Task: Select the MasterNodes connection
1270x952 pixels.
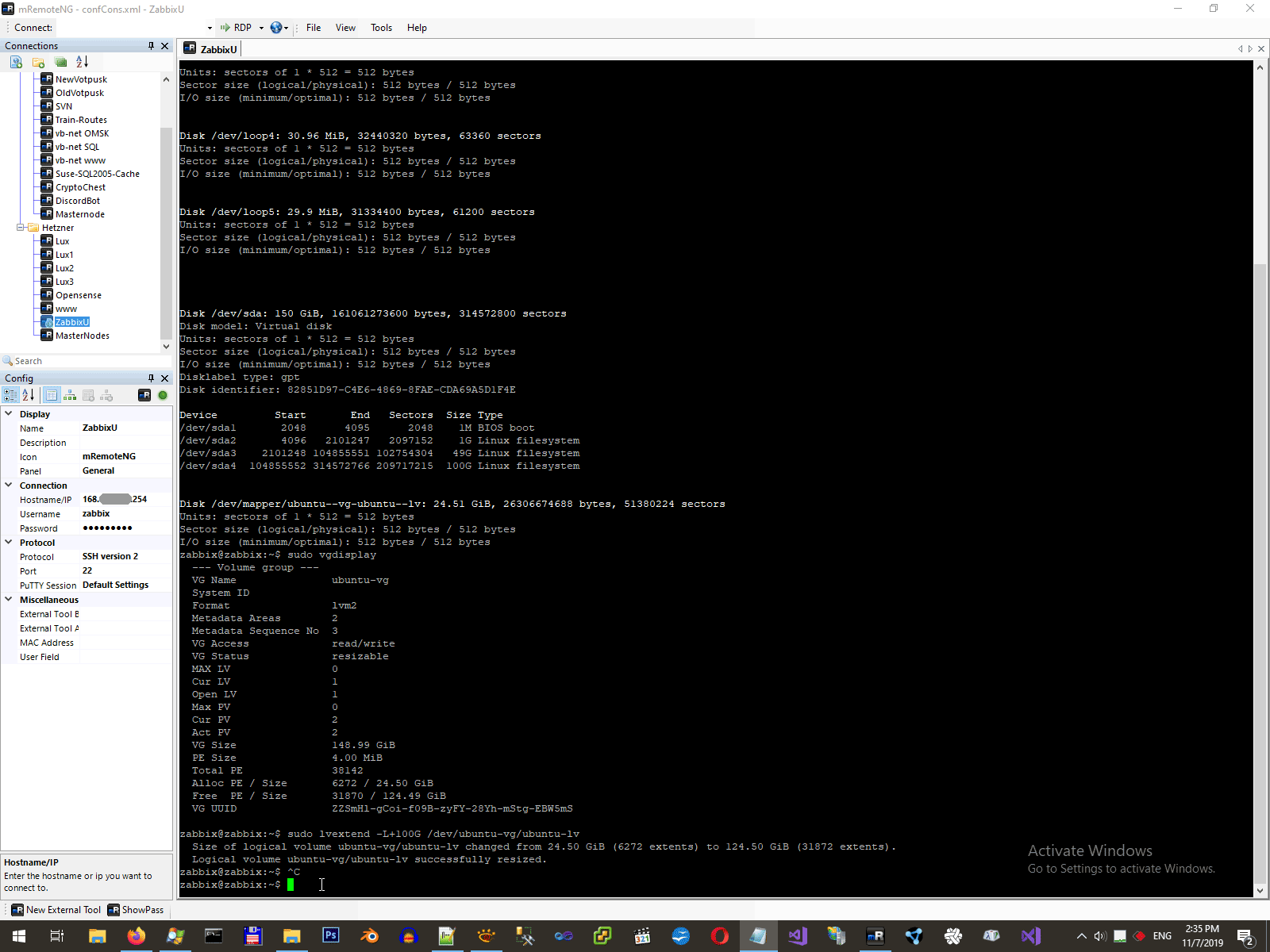Action: point(83,336)
